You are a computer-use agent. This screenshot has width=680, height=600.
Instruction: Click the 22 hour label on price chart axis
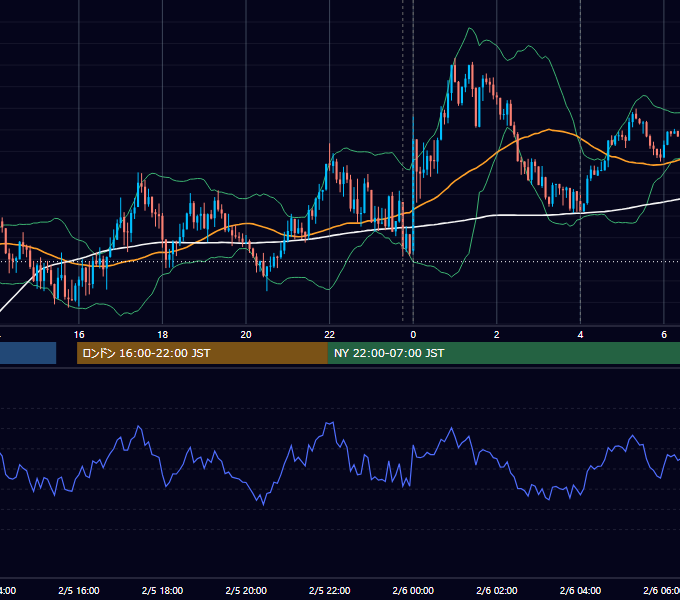coord(330,335)
